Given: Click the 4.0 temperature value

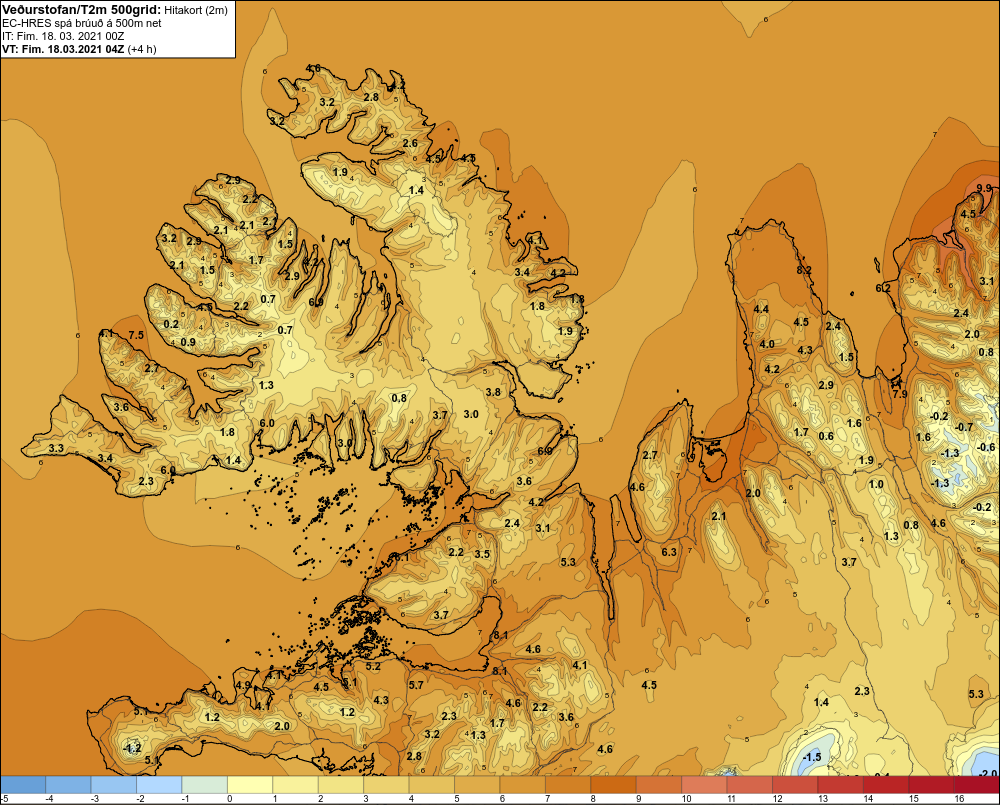Looking at the screenshot, I should point(767,344).
